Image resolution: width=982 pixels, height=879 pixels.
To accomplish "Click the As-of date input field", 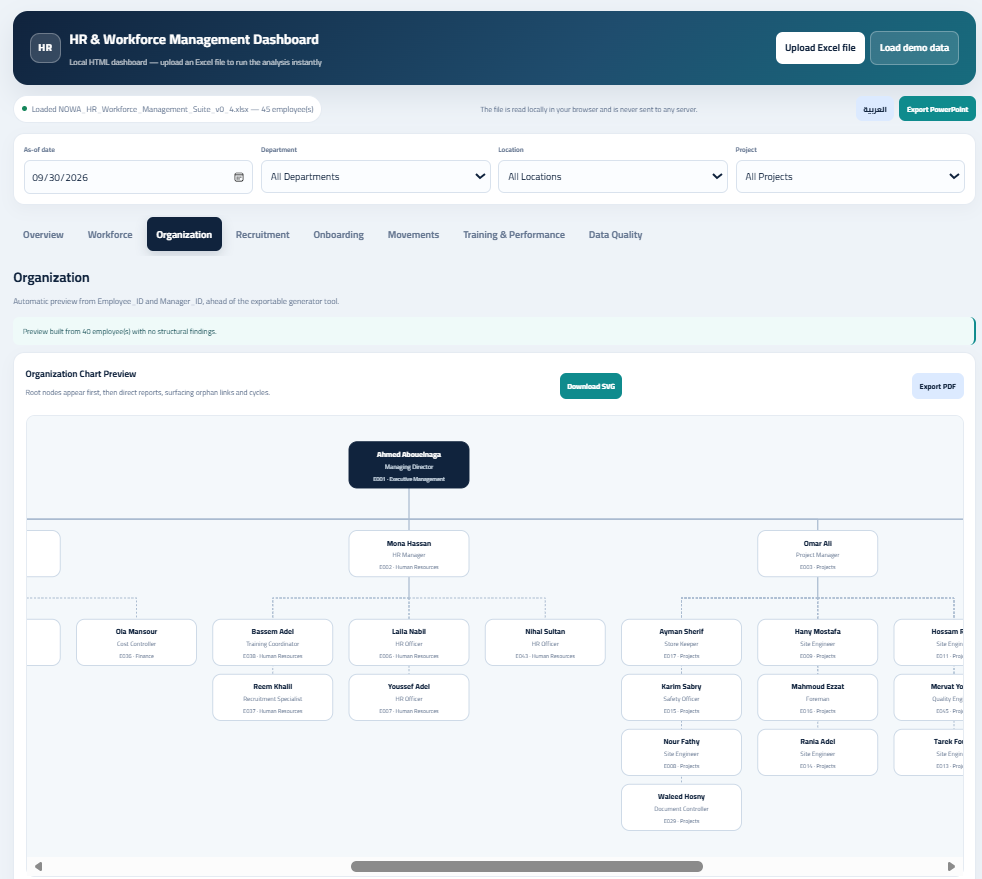I will coord(138,177).
